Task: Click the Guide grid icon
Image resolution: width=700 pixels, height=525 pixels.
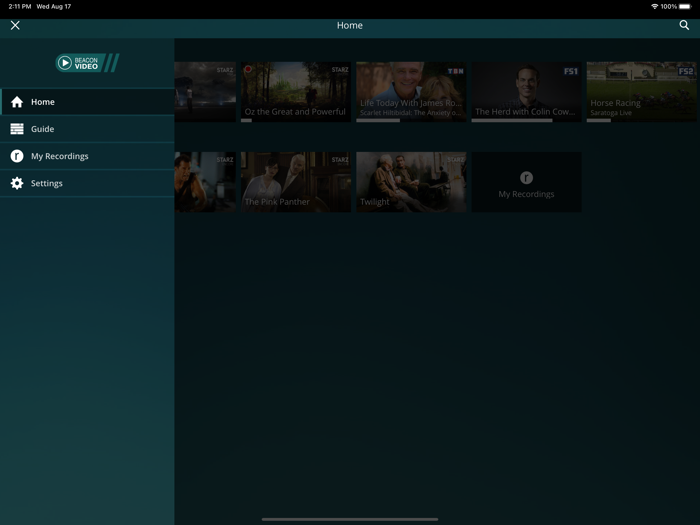Action: [x=17, y=129]
